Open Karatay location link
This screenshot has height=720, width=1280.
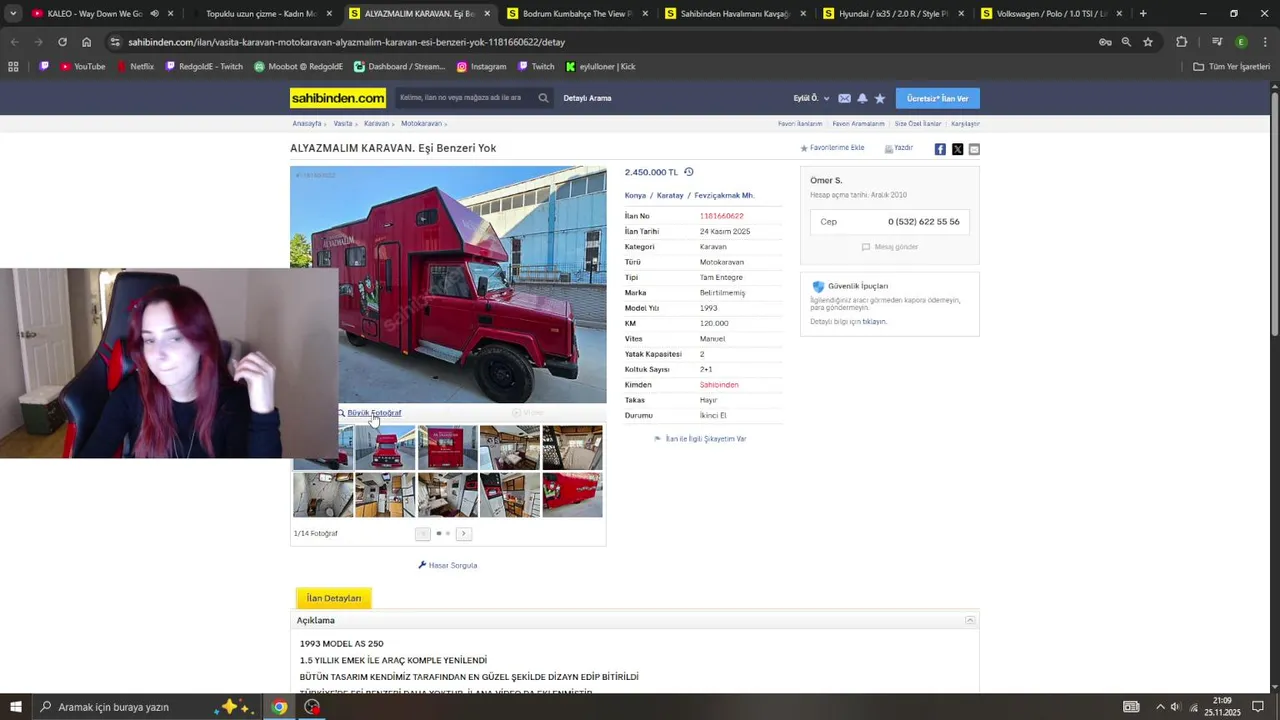coord(670,196)
